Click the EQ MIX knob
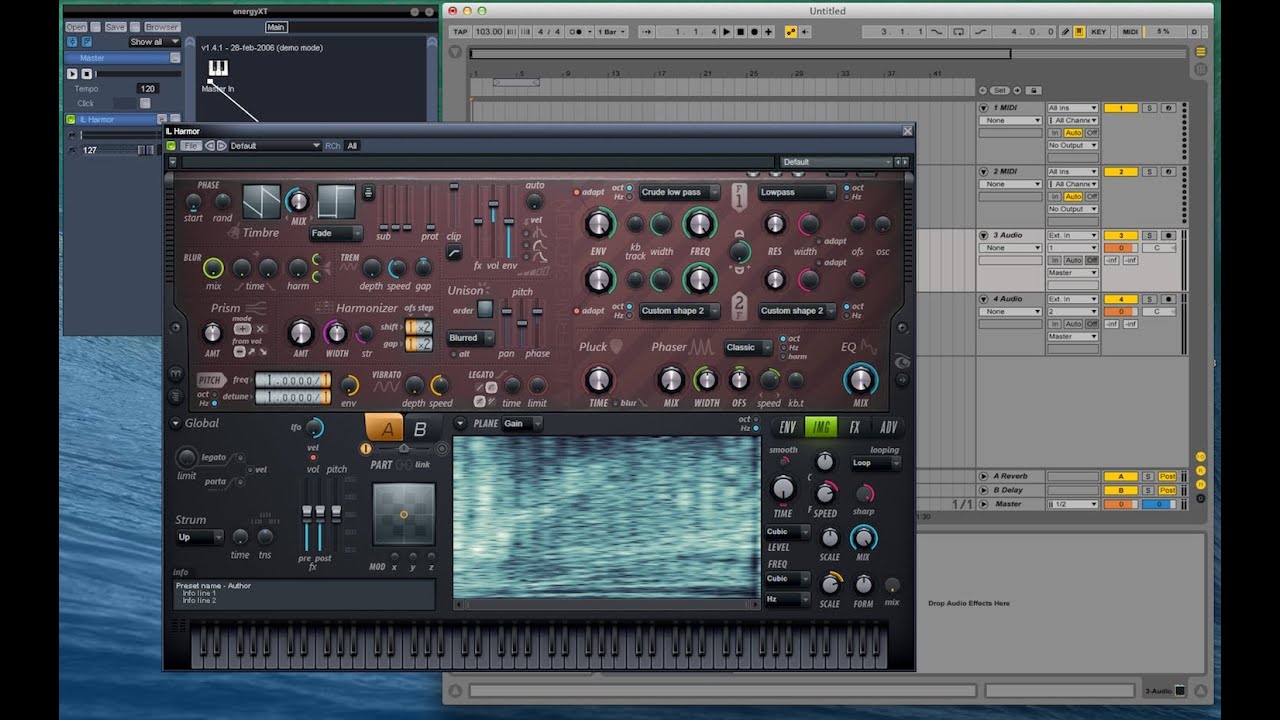The width and height of the screenshot is (1280, 720). click(x=861, y=380)
